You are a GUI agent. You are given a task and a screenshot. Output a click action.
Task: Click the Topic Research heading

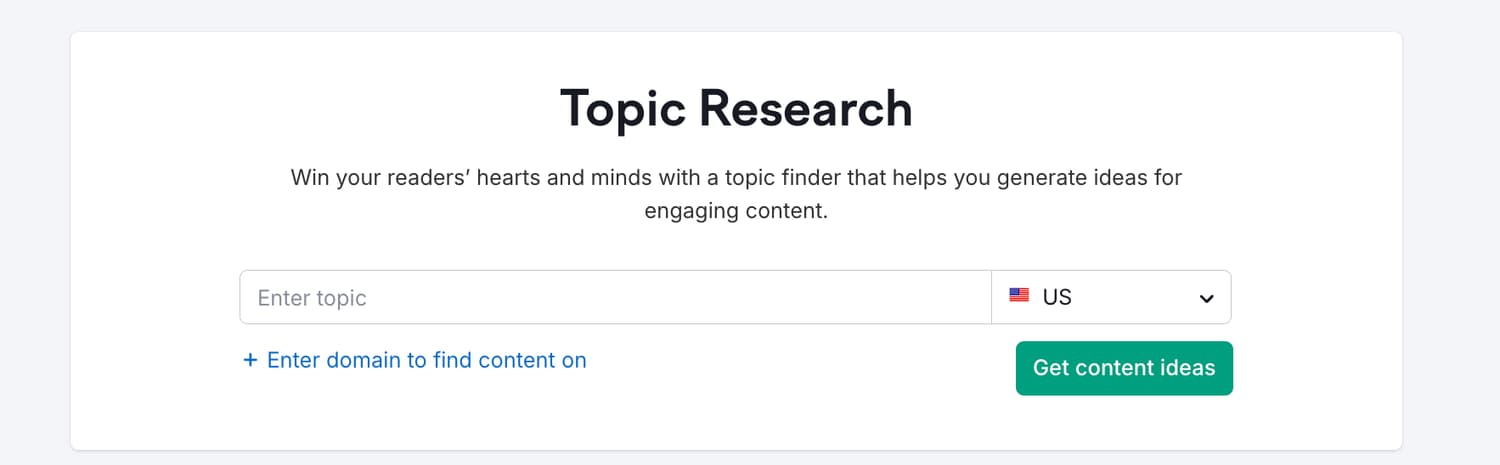pyautogui.click(x=736, y=108)
